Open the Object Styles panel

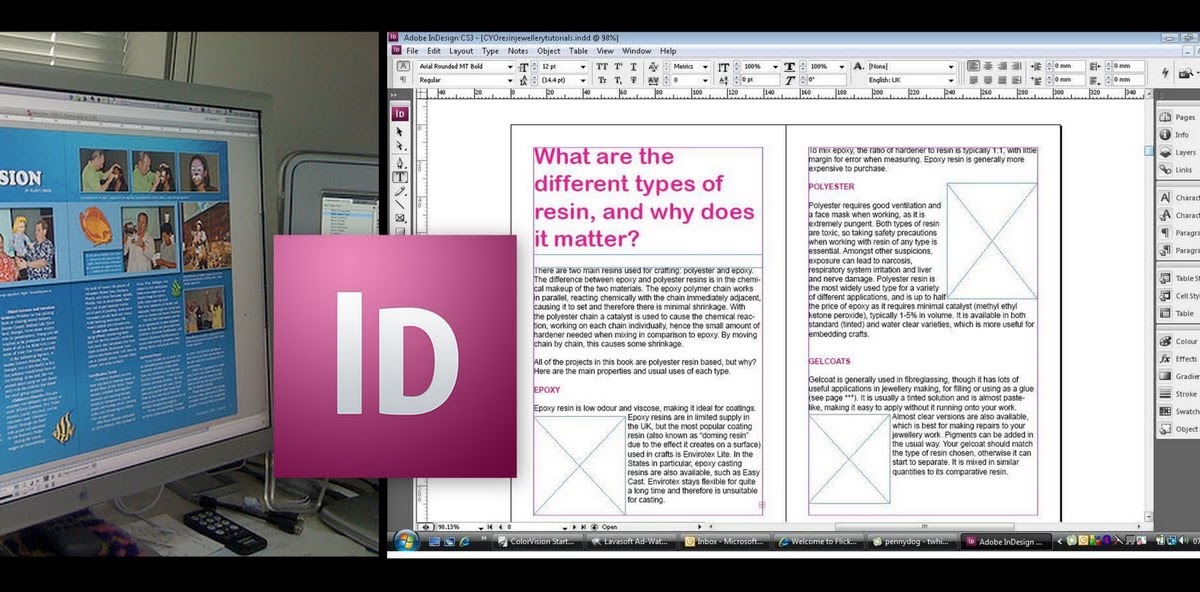click(x=1178, y=429)
